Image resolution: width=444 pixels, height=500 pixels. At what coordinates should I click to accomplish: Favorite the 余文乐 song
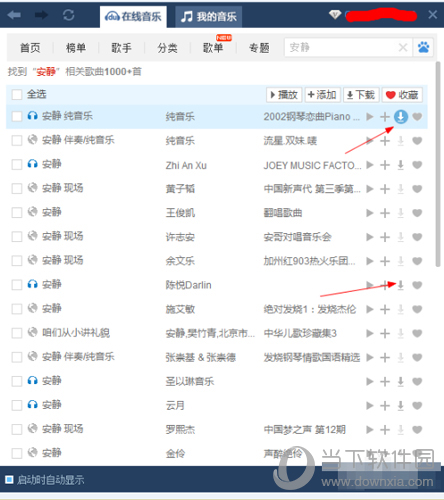(x=417, y=261)
